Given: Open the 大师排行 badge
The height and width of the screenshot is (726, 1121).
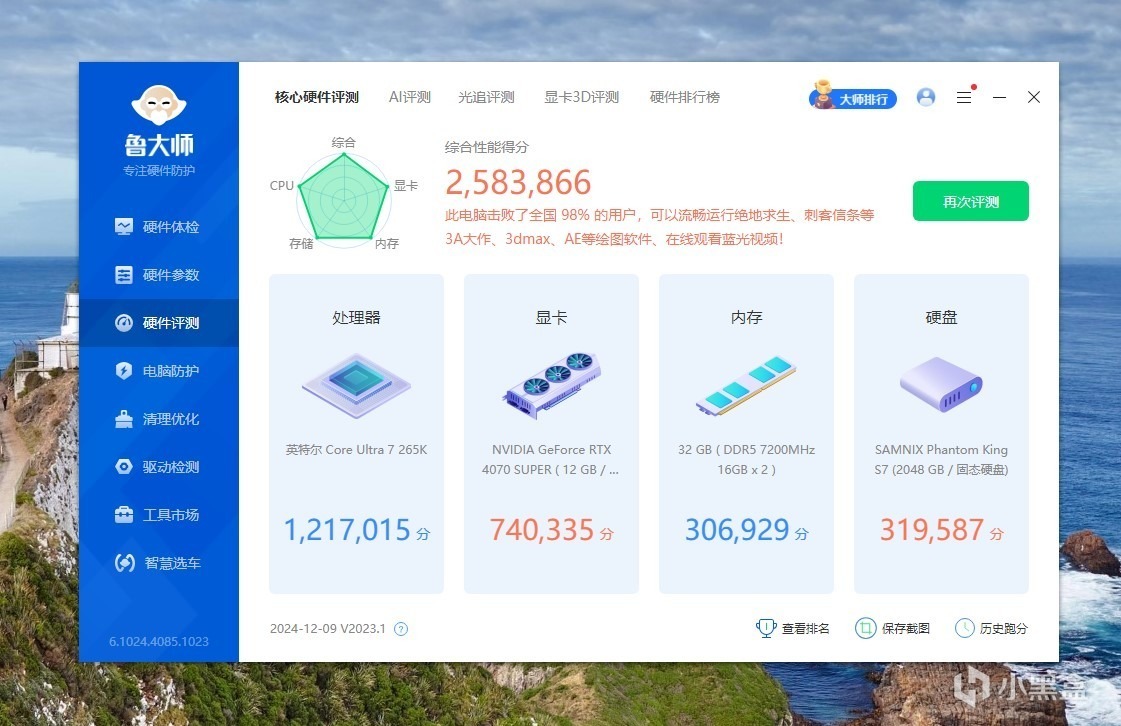Looking at the screenshot, I should pos(852,96).
